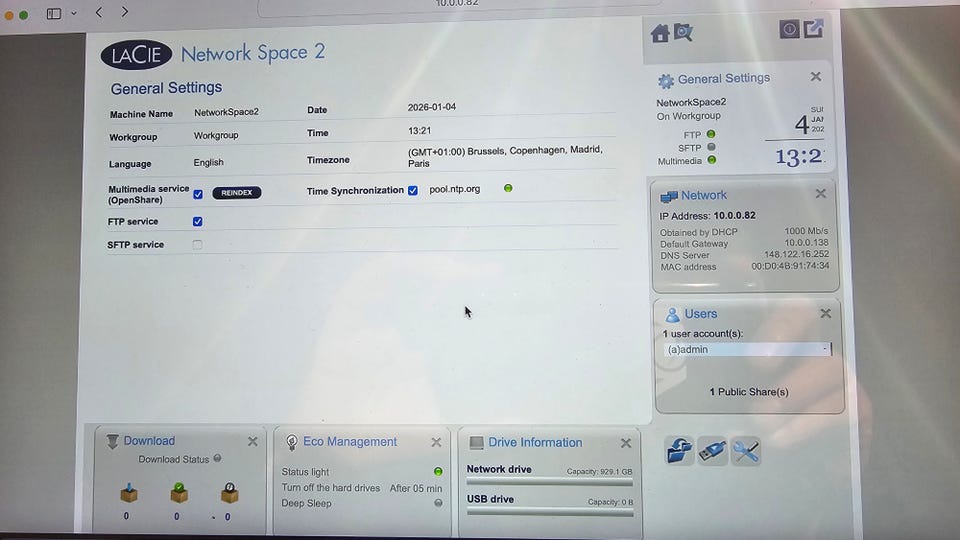The height and width of the screenshot is (540, 960).
Task: Click the widget clock showing 13:2
Action: pos(798,157)
